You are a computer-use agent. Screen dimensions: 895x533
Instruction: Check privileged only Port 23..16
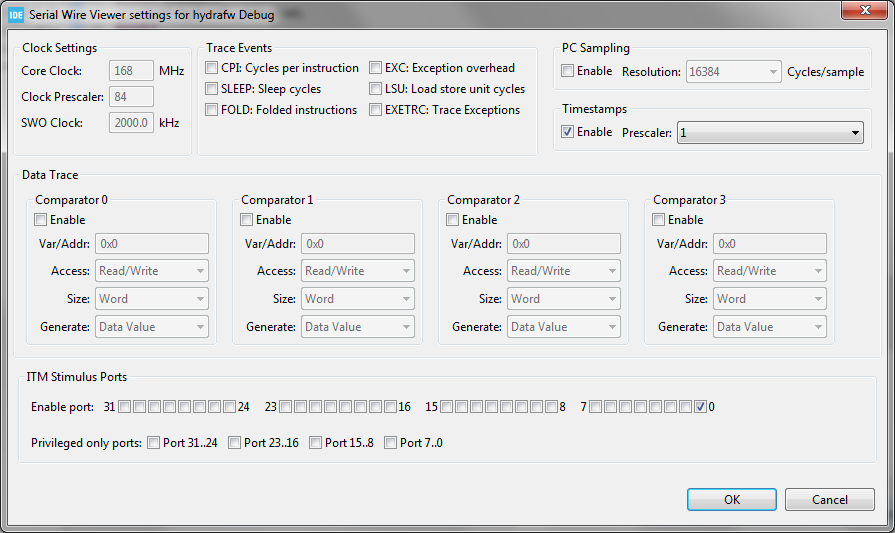pyautogui.click(x=235, y=443)
